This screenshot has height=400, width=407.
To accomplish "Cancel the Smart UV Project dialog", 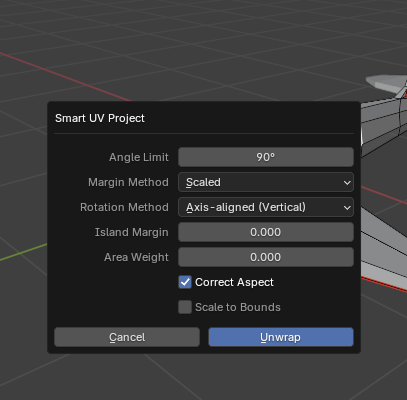I will (x=127, y=337).
